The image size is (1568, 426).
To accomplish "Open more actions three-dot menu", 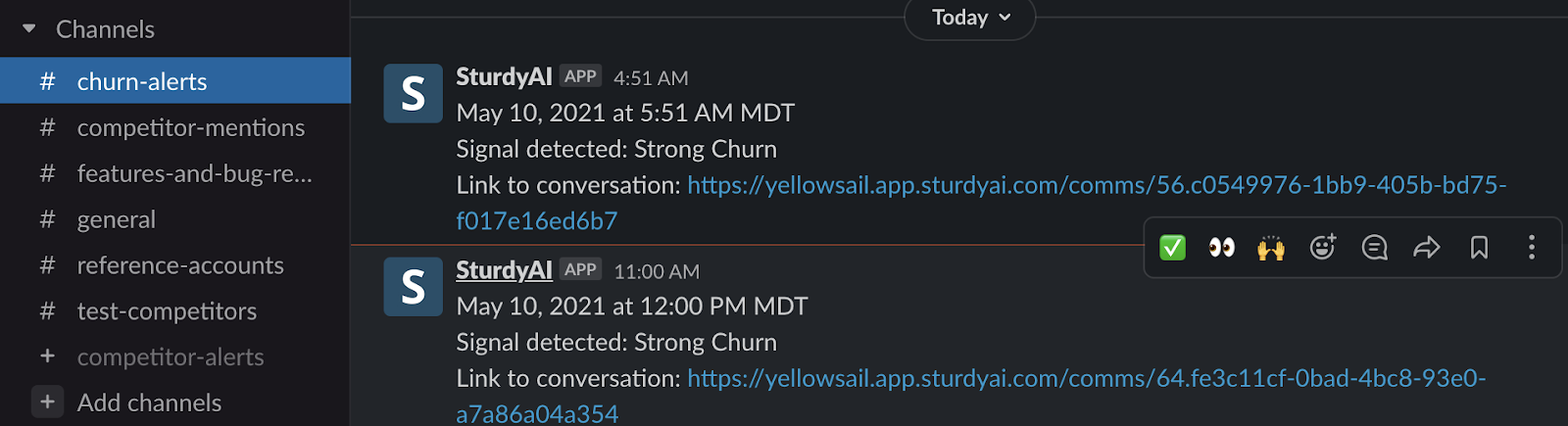I will (x=1531, y=248).
